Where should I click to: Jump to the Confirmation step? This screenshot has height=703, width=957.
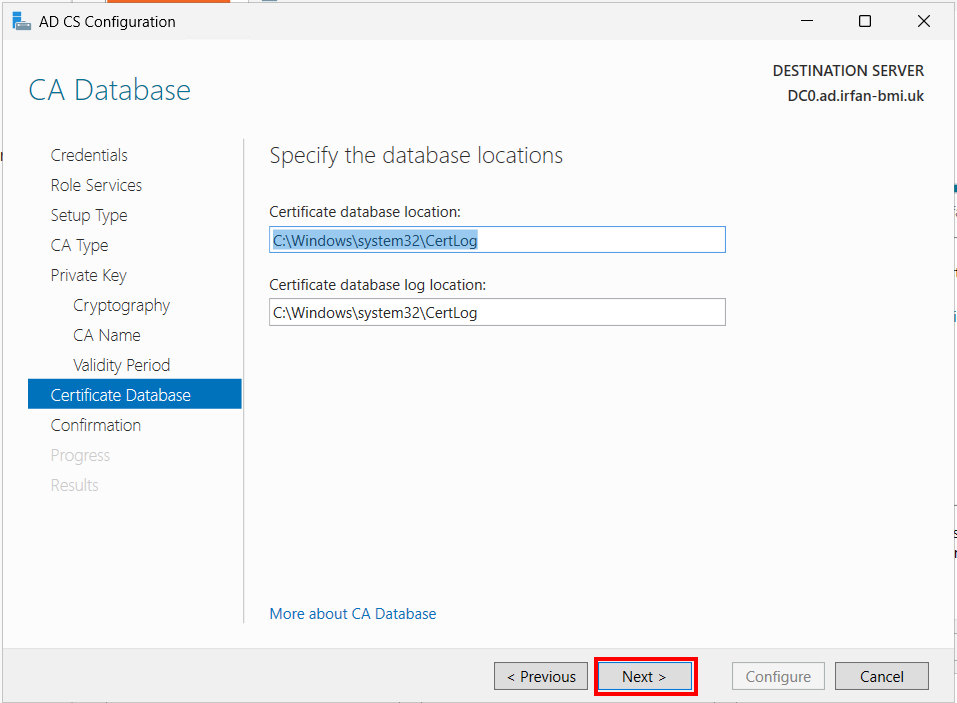96,425
